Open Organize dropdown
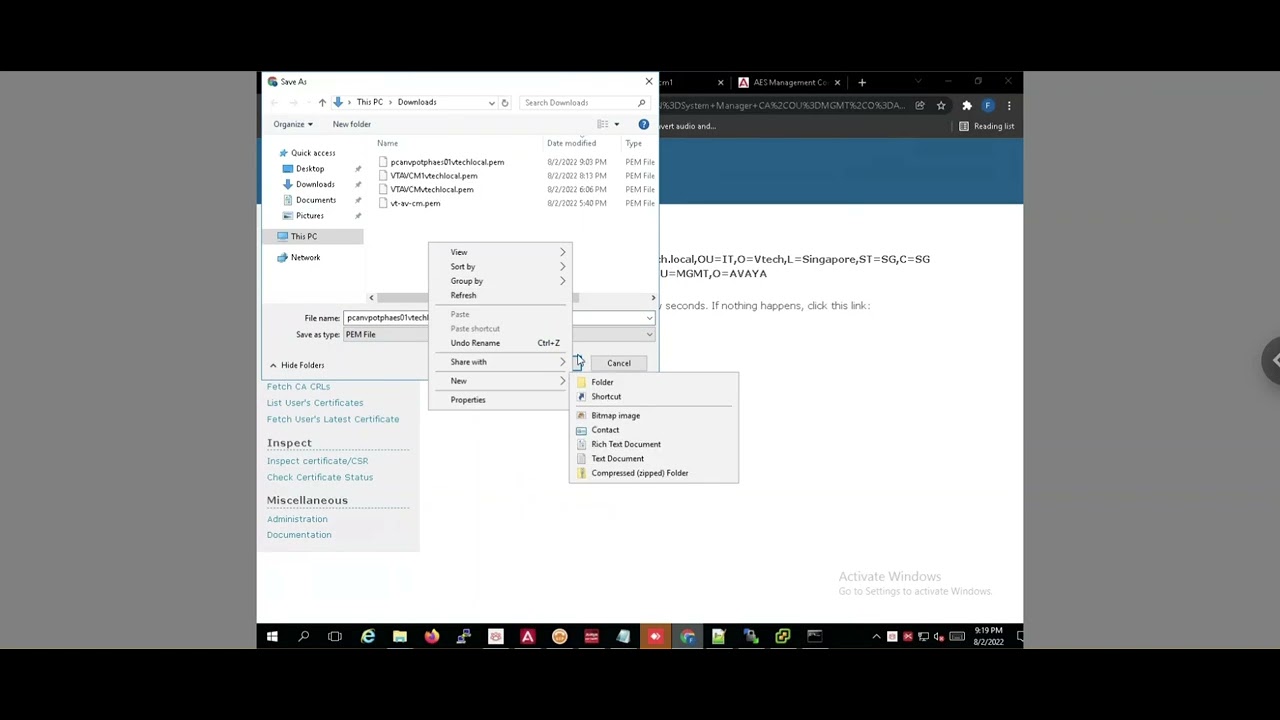The width and height of the screenshot is (1280, 720). 293,124
